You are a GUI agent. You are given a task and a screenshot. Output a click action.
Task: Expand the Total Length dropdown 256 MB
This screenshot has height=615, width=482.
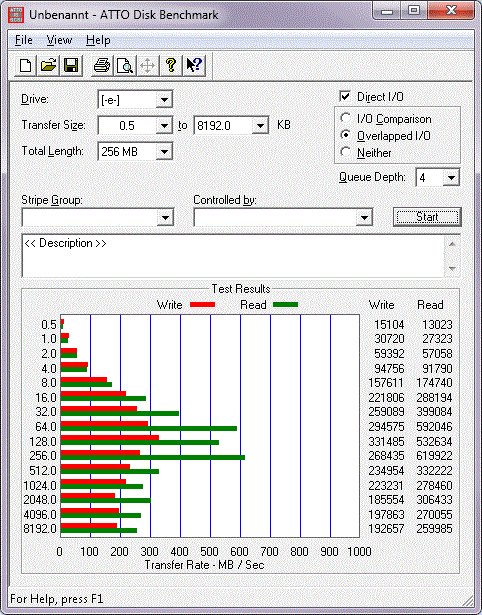164,151
